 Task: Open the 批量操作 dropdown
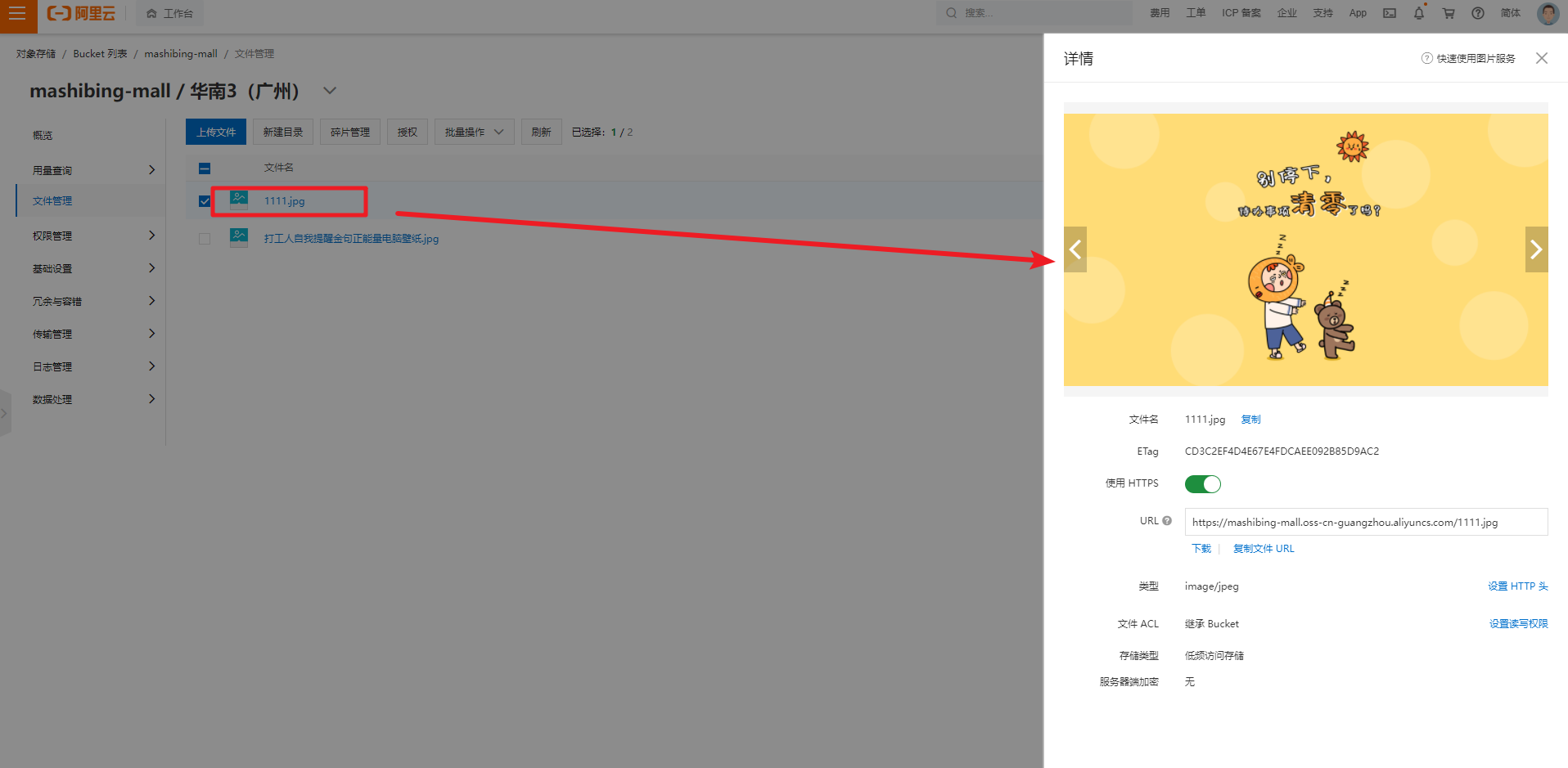[474, 132]
